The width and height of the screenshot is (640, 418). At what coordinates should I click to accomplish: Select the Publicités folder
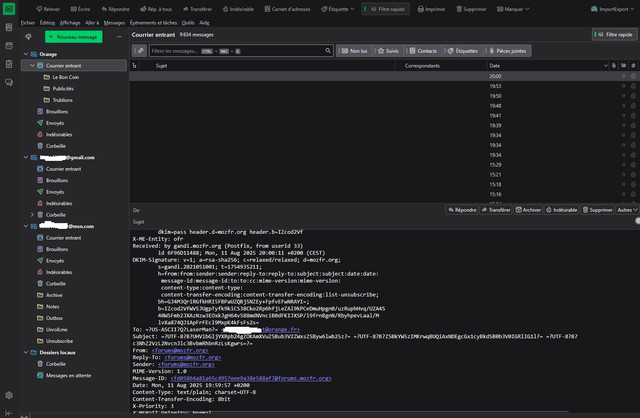[63, 89]
